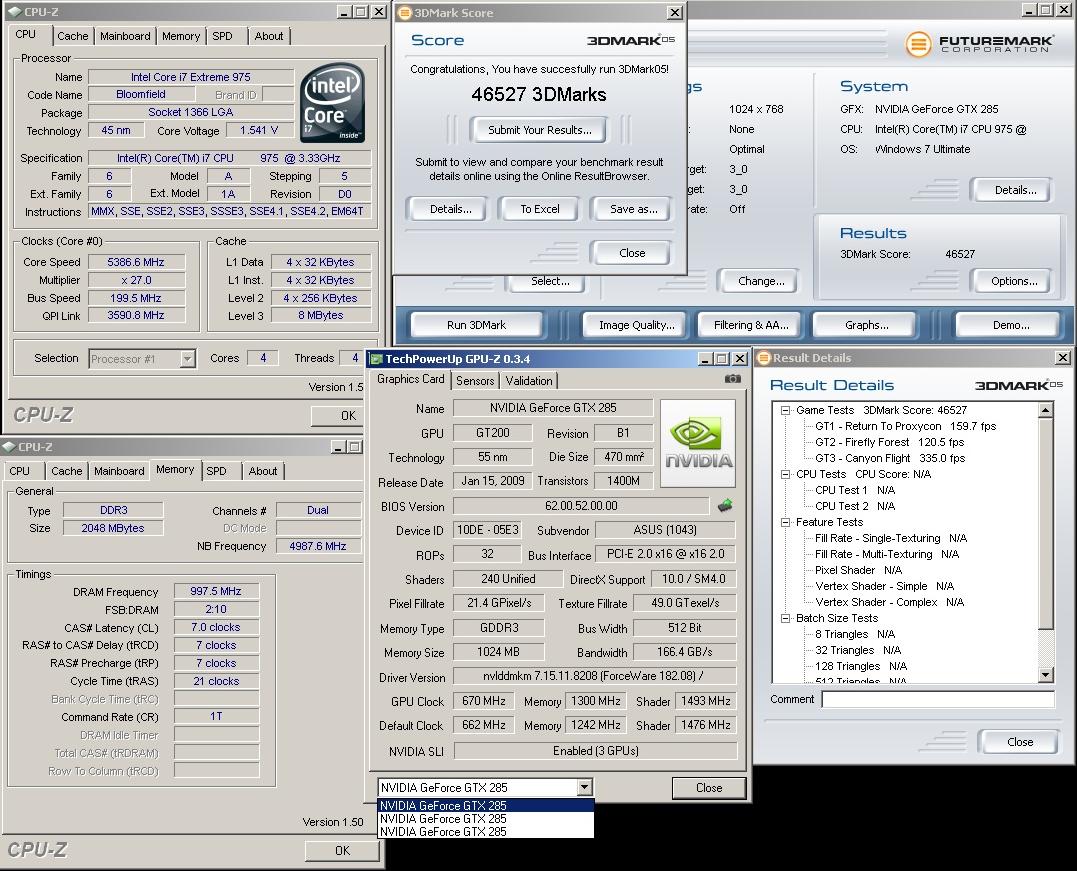Click the To Excel button
The width and height of the screenshot is (1077, 871).
pyautogui.click(x=540, y=209)
